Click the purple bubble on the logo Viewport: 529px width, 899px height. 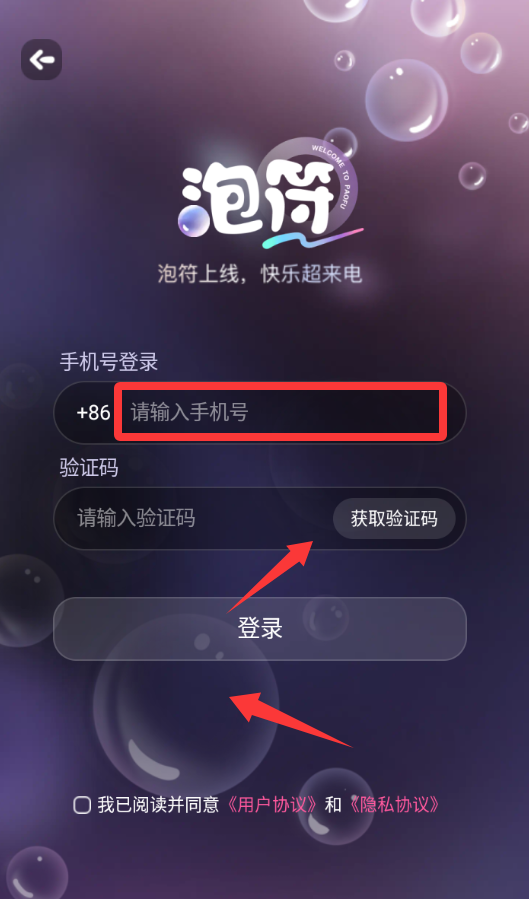point(193,221)
